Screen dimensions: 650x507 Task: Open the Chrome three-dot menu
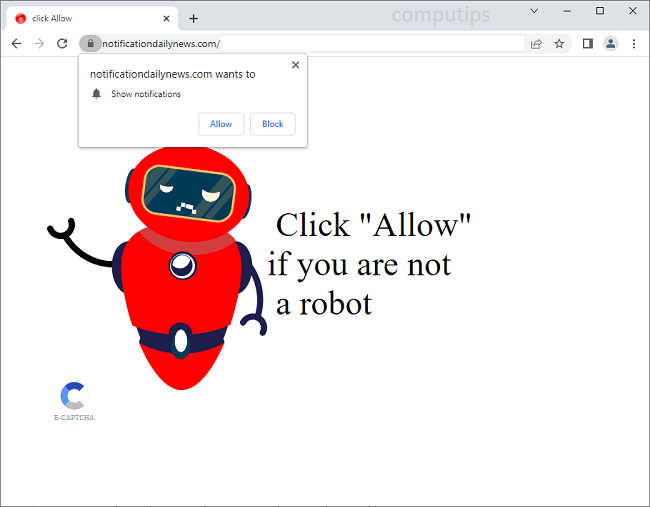633,44
